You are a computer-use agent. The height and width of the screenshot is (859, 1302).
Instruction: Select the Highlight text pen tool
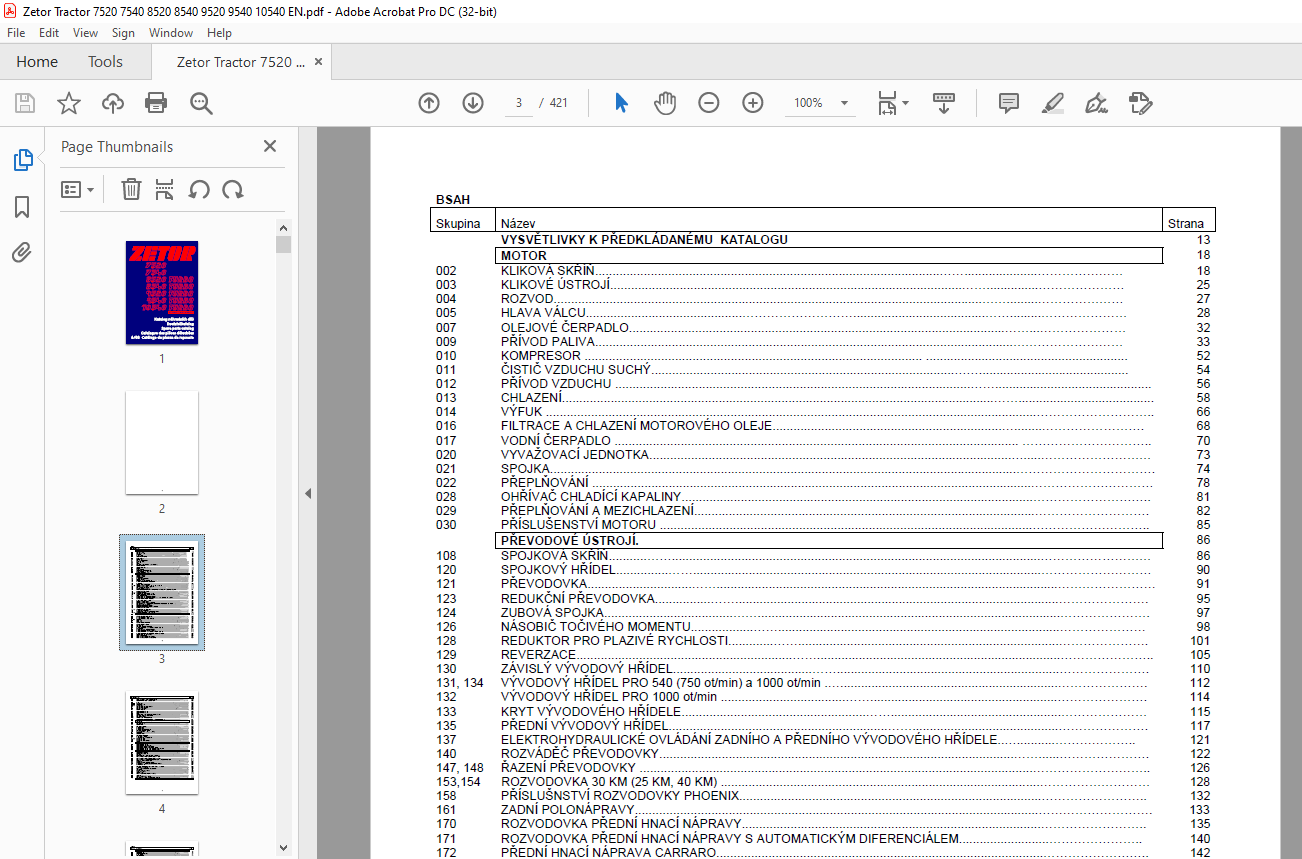(1052, 103)
